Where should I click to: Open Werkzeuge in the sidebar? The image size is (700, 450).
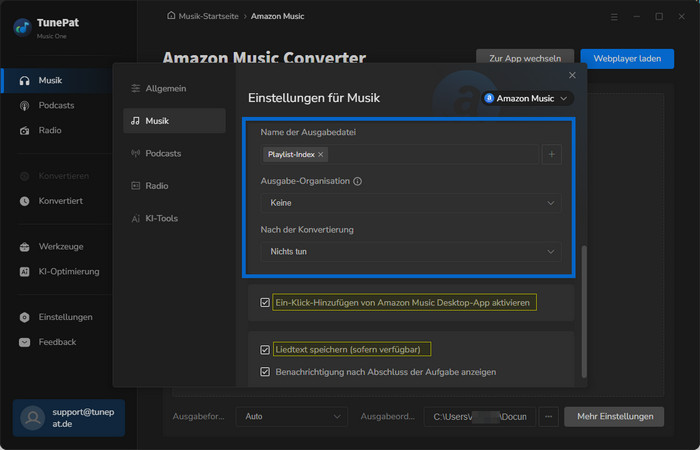click(61, 246)
